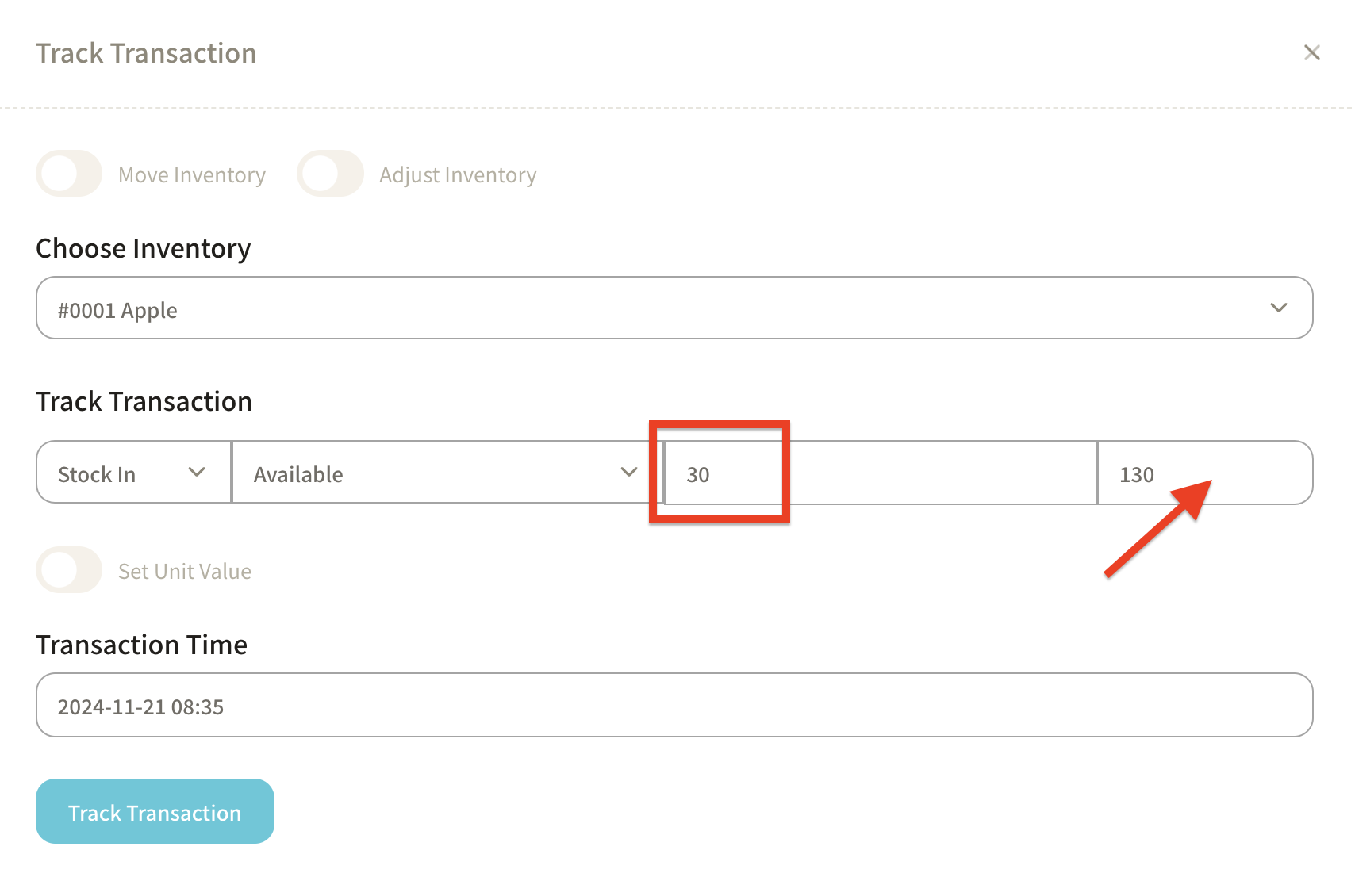Click the chevron arrow beside Available

[628, 473]
